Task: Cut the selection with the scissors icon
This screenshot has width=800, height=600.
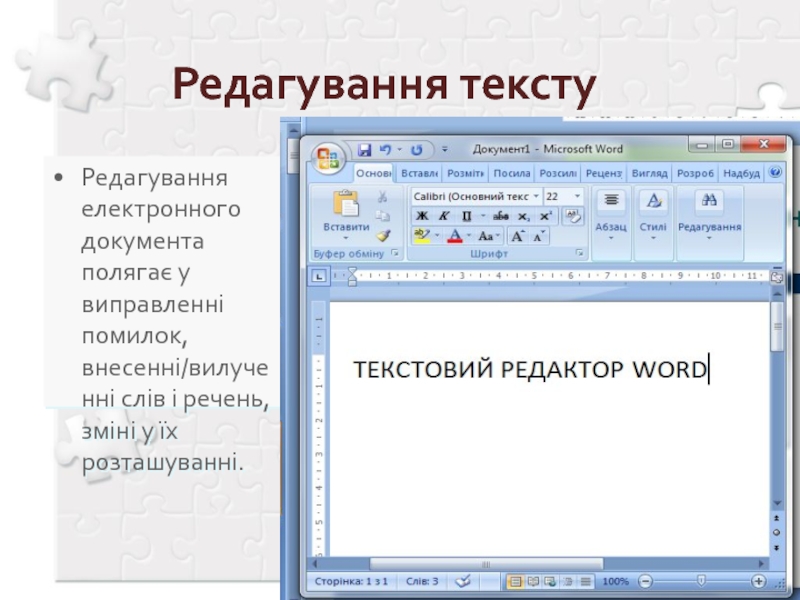Action: pos(382,196)
